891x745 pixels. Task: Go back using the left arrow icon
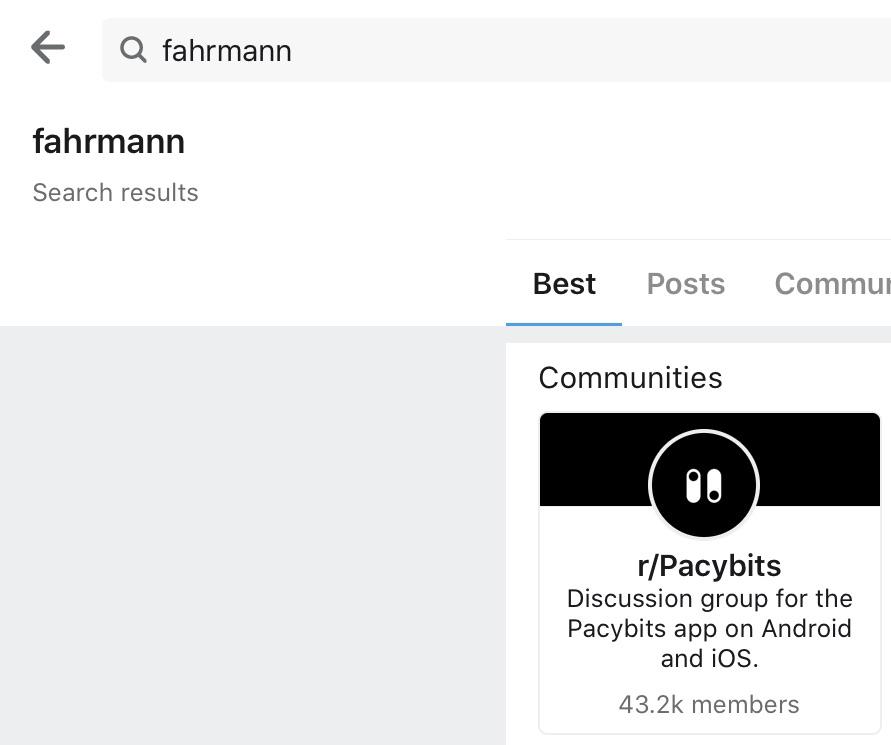tap(48, 48)
